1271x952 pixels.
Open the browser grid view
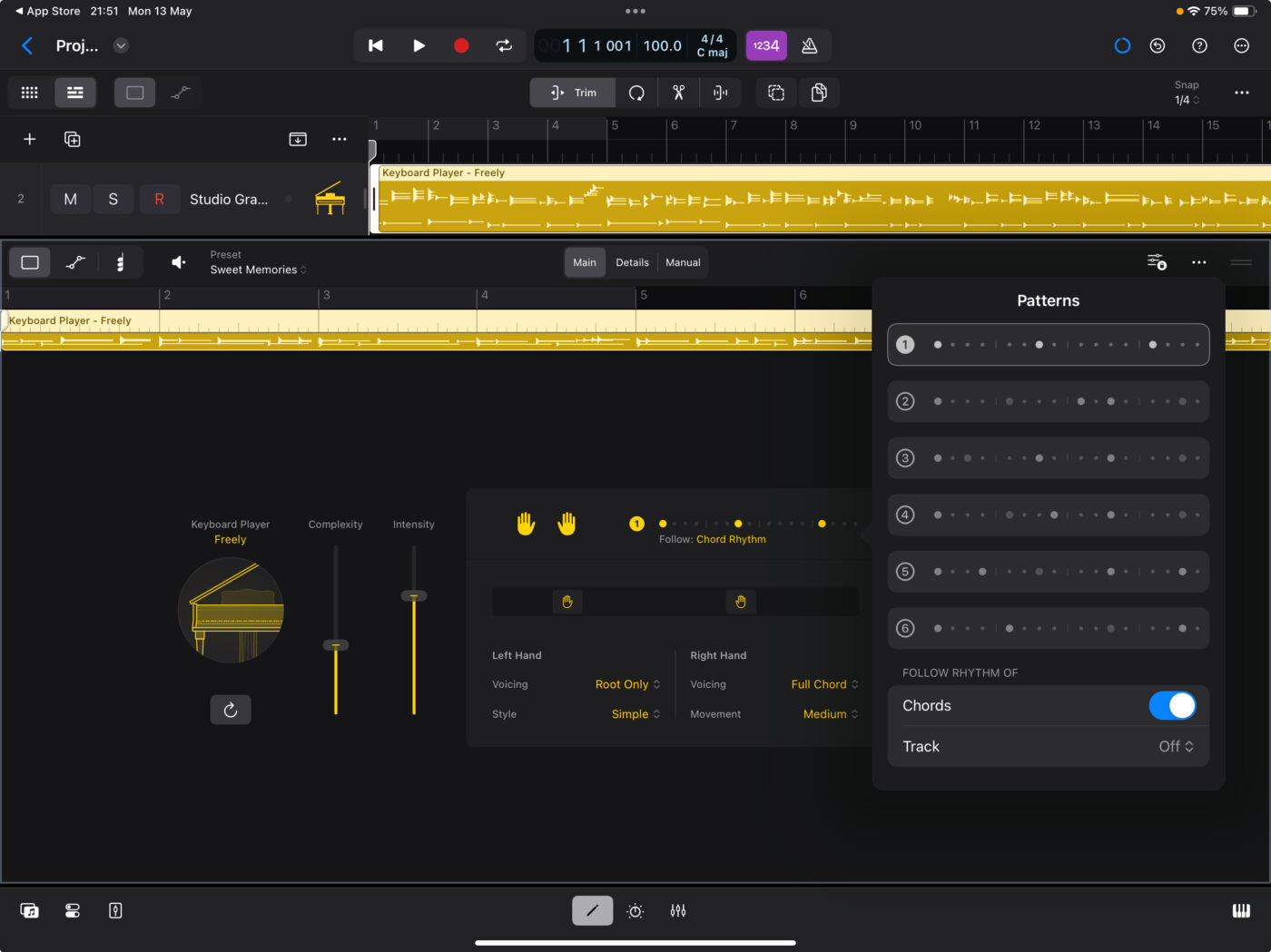coord(30,93)
